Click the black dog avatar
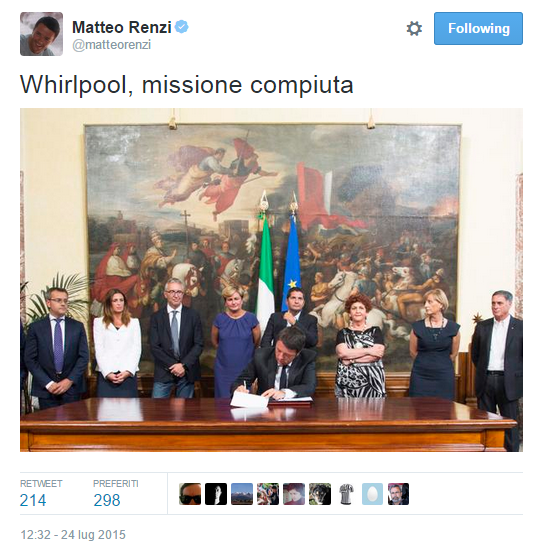551x551 pixels. click(320, 494)
